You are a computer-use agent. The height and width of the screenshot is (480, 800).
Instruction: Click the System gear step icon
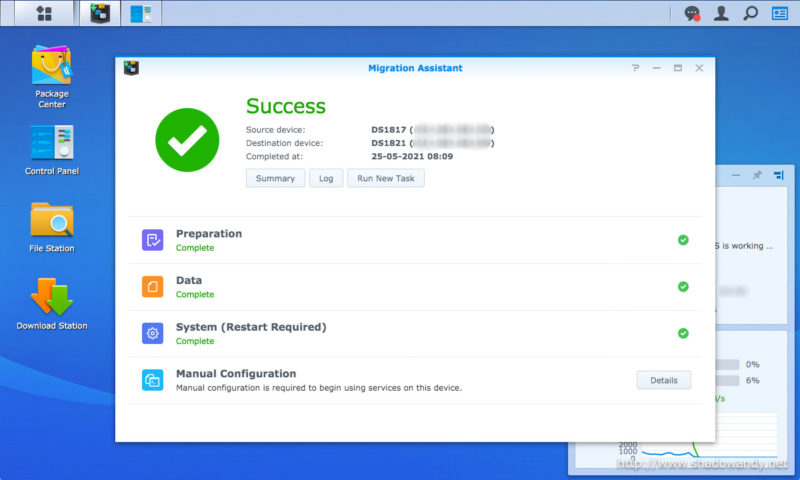pyautogui.click(x=153, y=333)
